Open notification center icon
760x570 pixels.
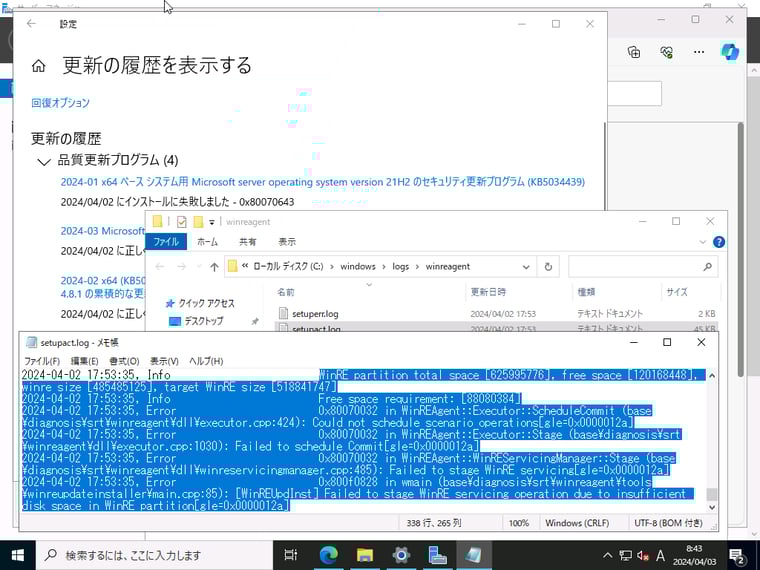[737, 556]
